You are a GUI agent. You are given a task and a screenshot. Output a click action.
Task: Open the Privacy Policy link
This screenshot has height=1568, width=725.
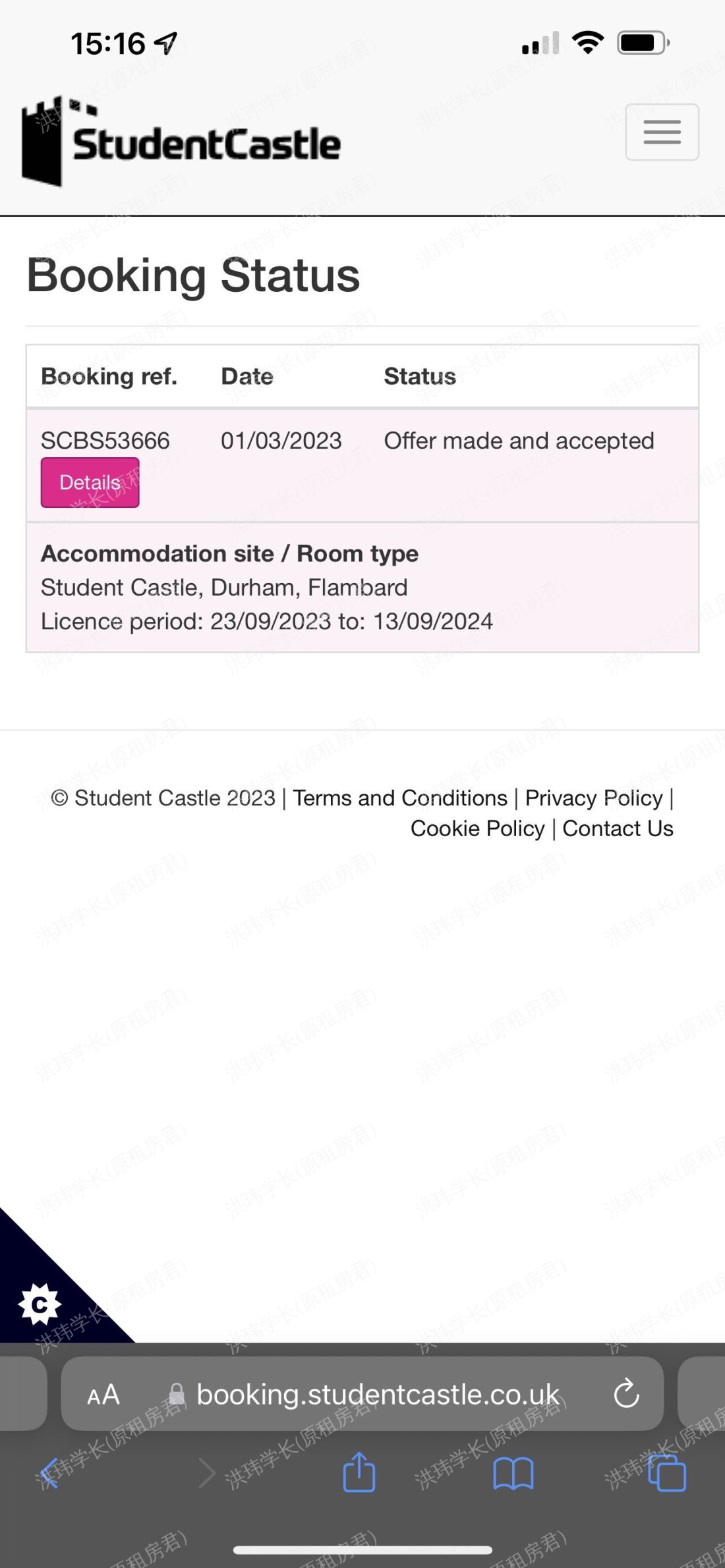(x=593, y=798)
